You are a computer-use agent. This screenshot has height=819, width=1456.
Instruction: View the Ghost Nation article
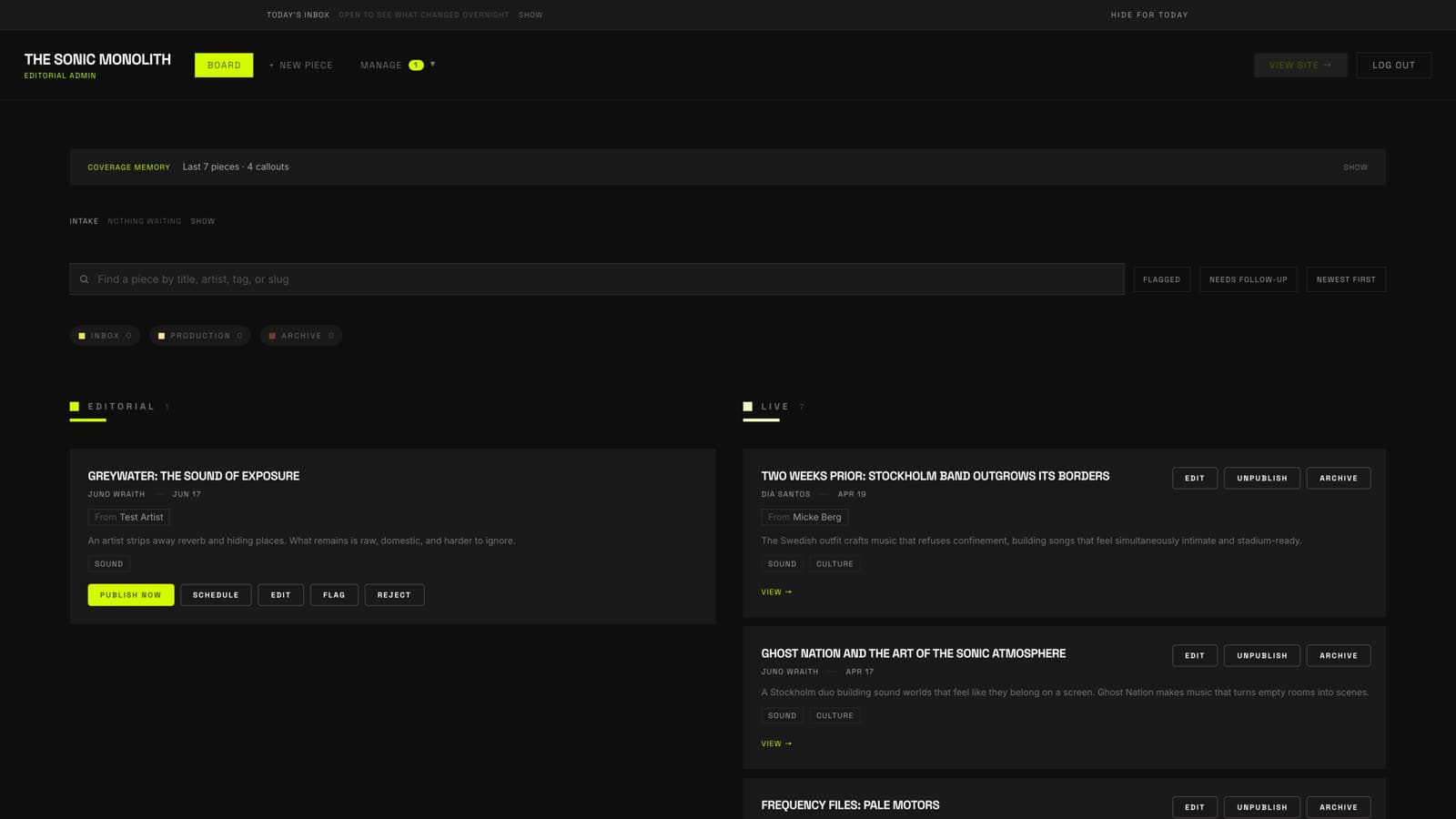[x=776, y=744]
